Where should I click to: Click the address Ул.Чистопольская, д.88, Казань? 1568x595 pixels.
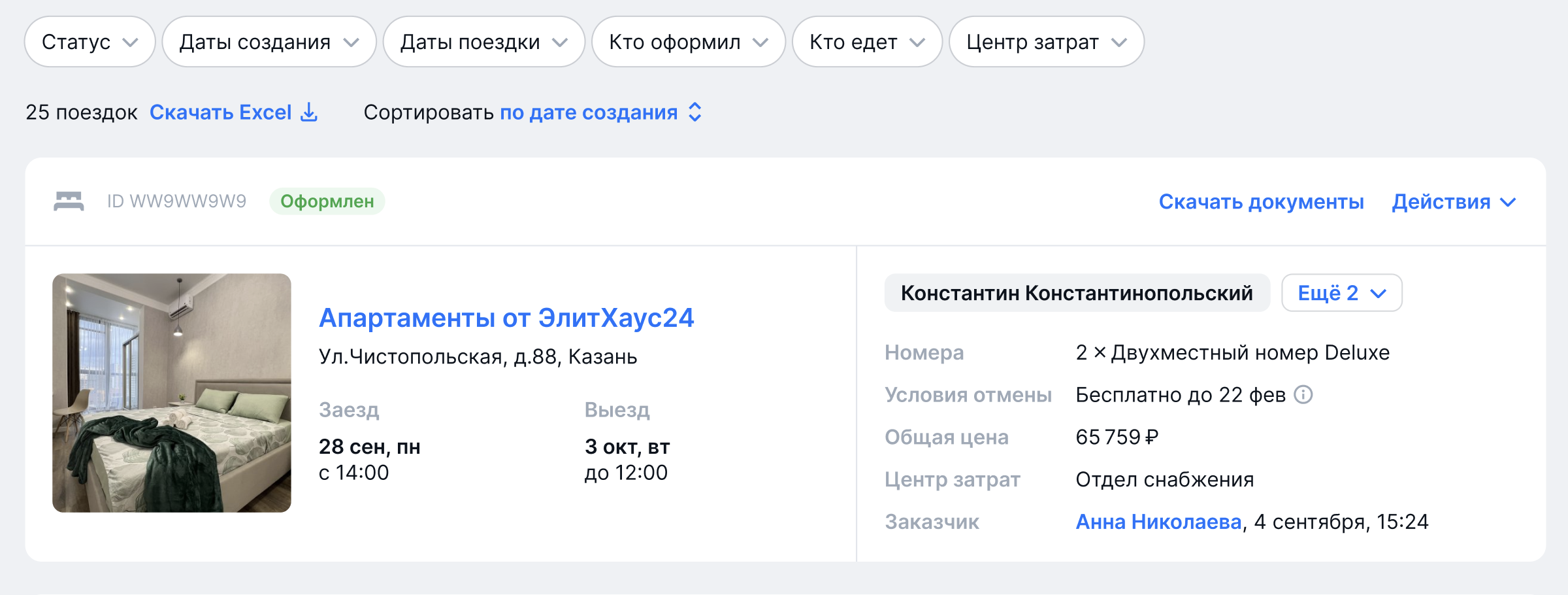pos(478,357)
